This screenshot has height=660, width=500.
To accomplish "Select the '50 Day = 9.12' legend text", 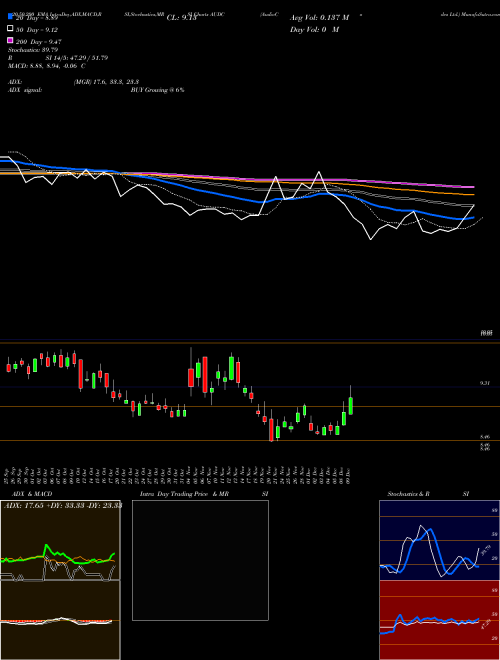I will (x=37, y=30).
